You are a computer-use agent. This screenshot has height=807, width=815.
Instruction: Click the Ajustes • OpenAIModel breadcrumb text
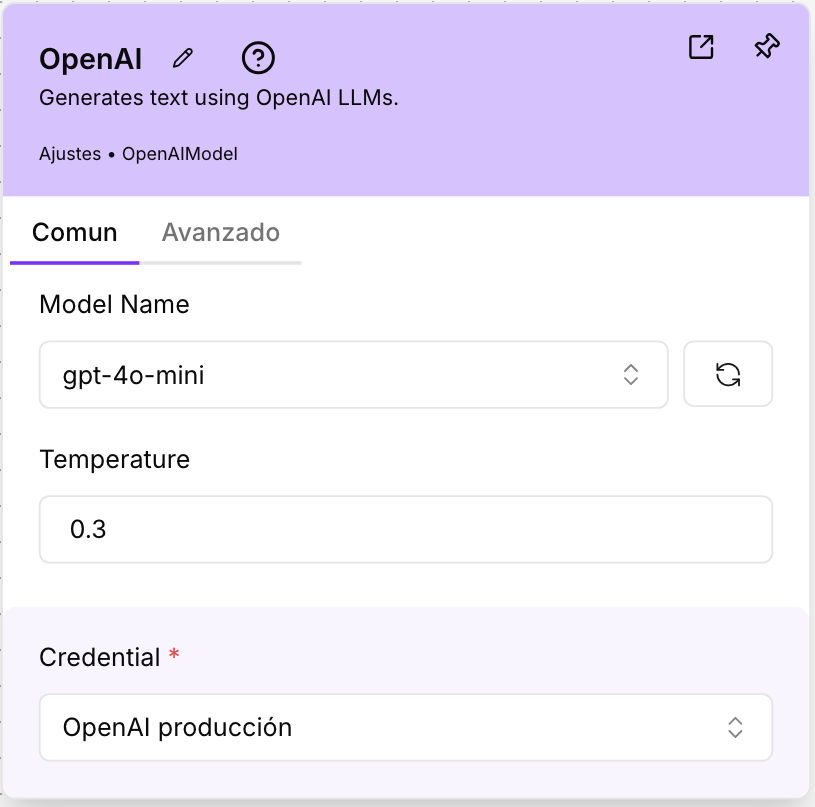point(138,154)
